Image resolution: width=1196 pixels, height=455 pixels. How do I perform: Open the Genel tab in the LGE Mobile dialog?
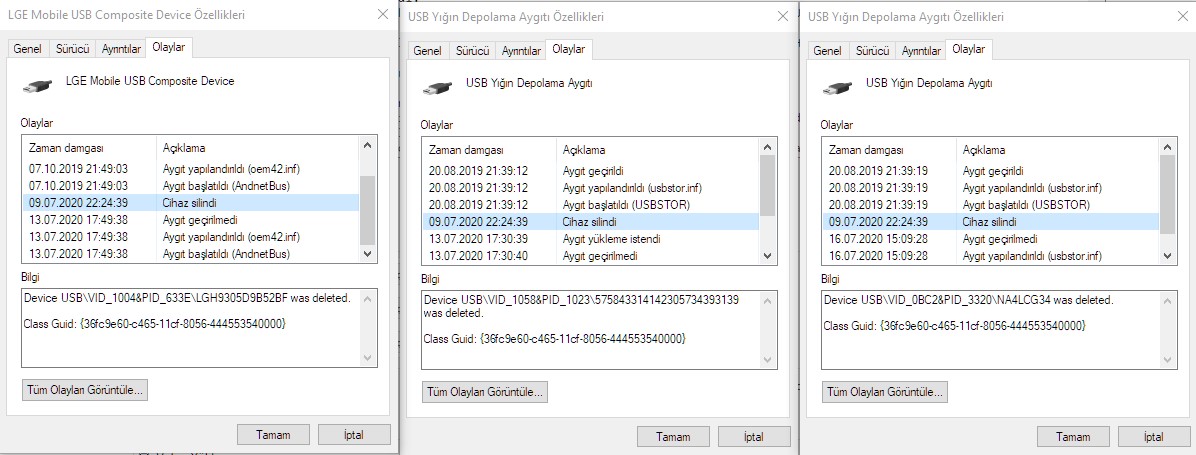(x=28, y=48)
